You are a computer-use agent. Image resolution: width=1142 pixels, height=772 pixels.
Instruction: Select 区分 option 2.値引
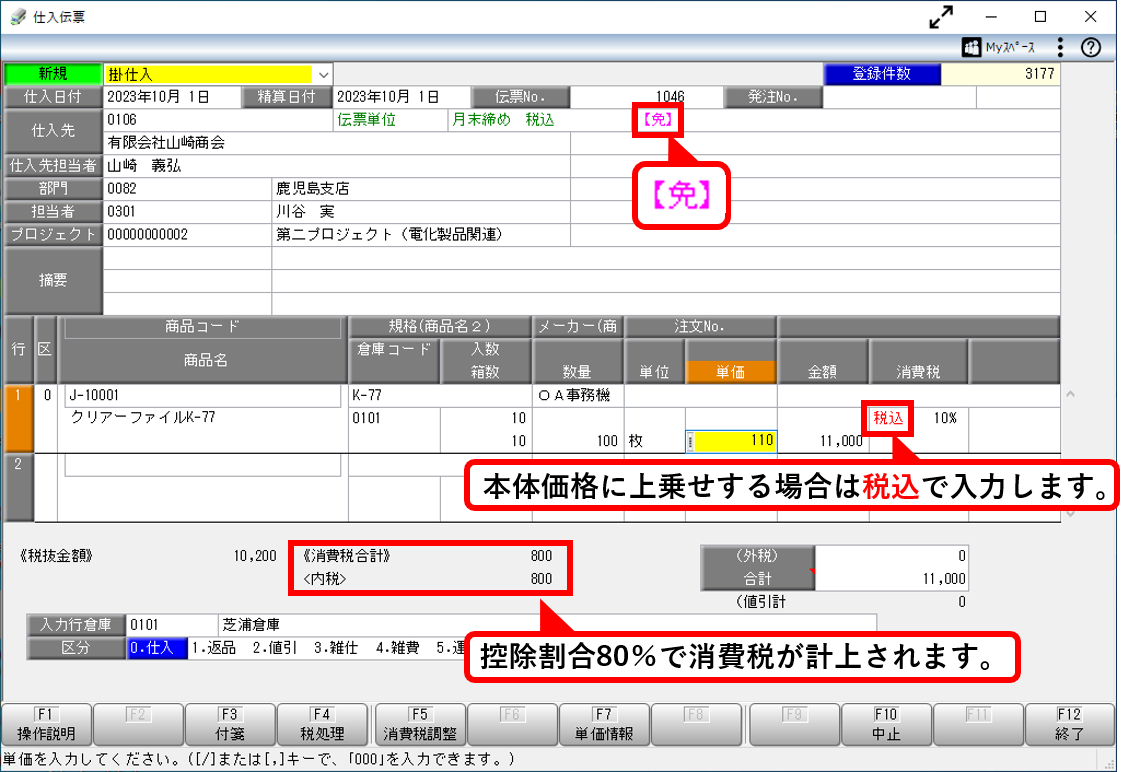pos(274,648)
